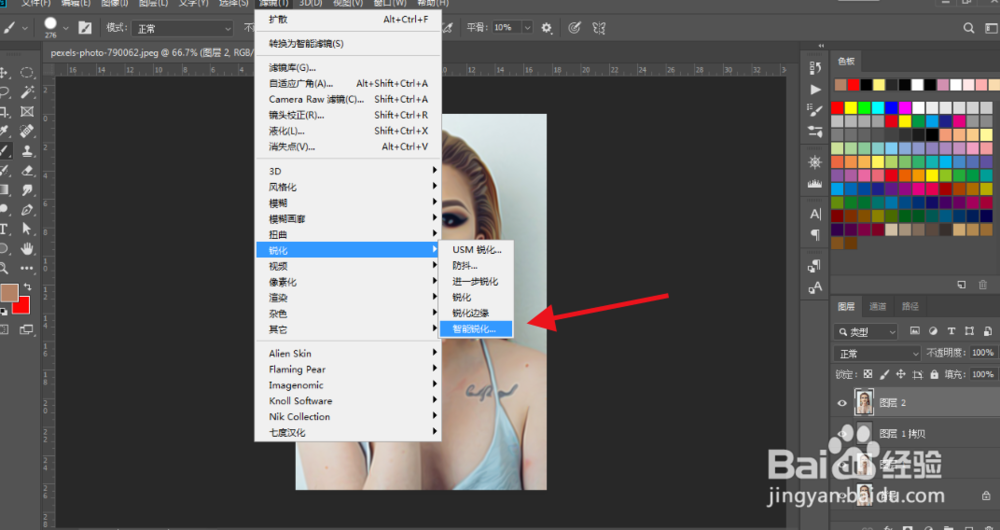Choose 防抖 from sharpen submenu
The image size is (1000, 530).
[476, 265]
